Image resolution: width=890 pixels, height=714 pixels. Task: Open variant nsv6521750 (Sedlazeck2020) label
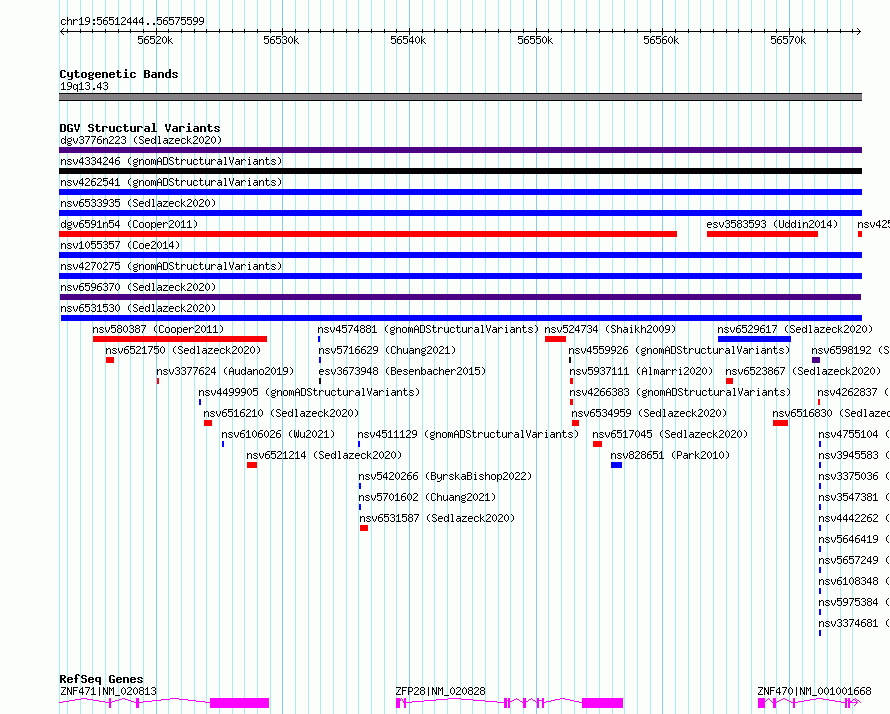(183, 350)
